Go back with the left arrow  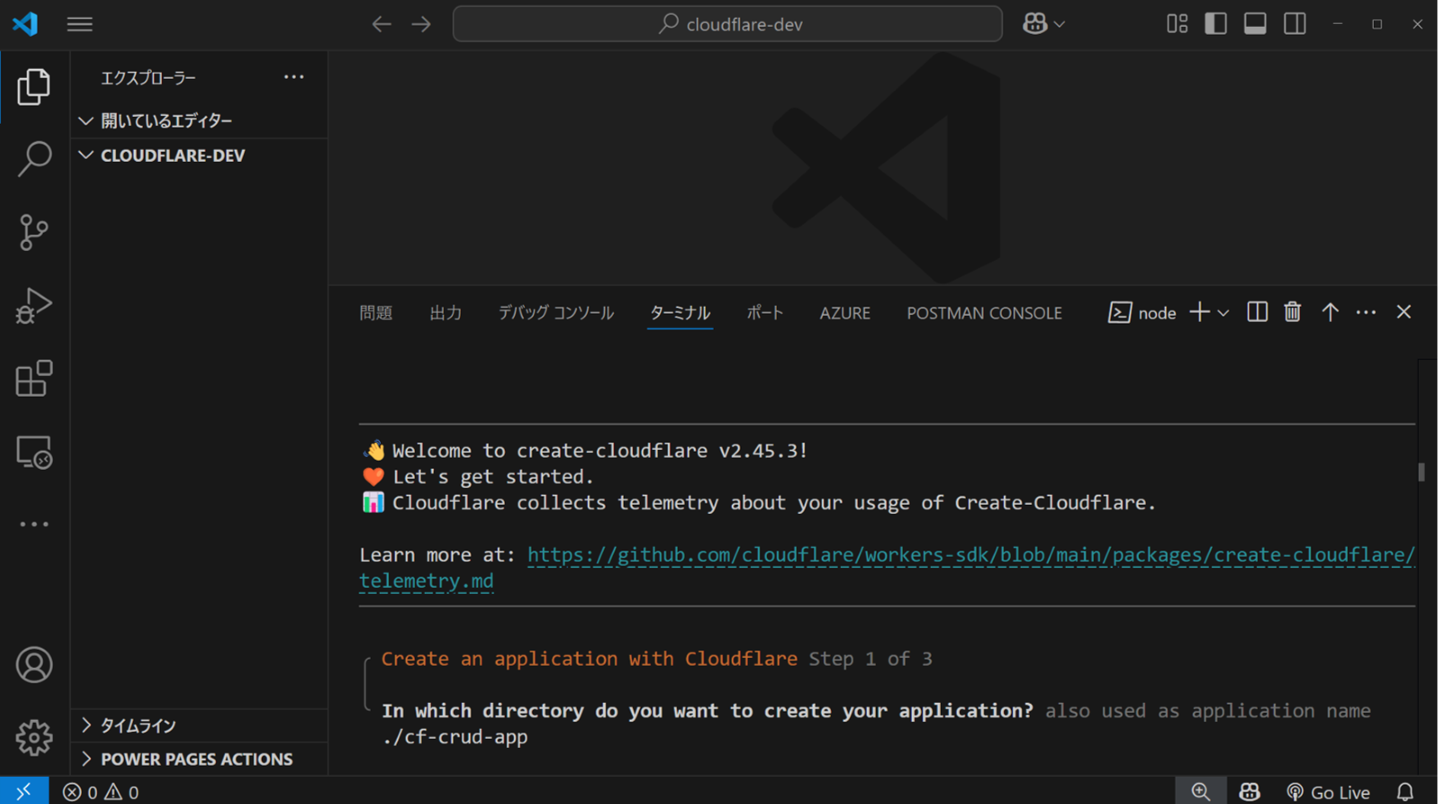click(x=381, y=24)
